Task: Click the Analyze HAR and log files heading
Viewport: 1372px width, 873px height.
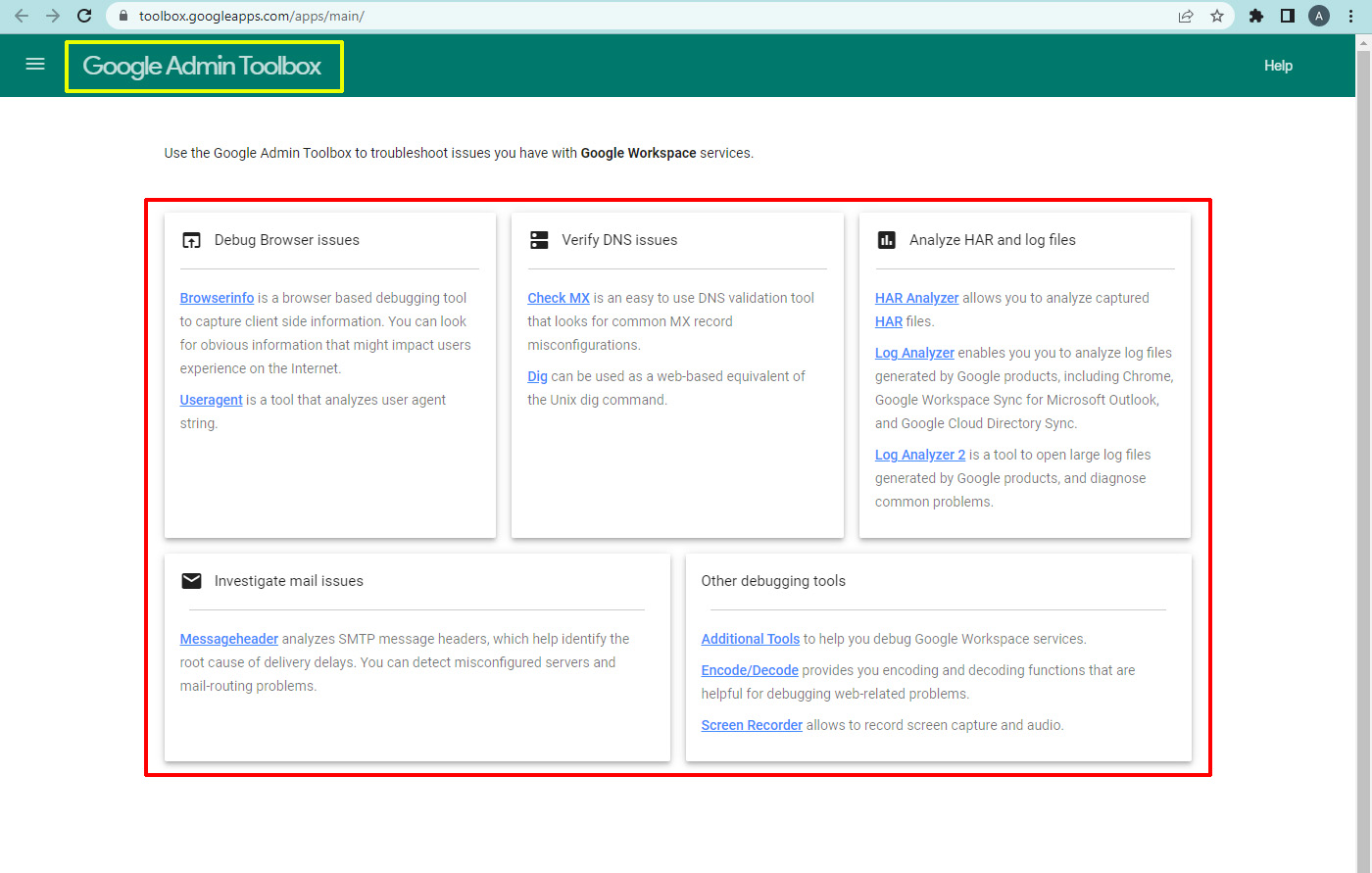Action: pyautogui.click(x=993, y=240)
